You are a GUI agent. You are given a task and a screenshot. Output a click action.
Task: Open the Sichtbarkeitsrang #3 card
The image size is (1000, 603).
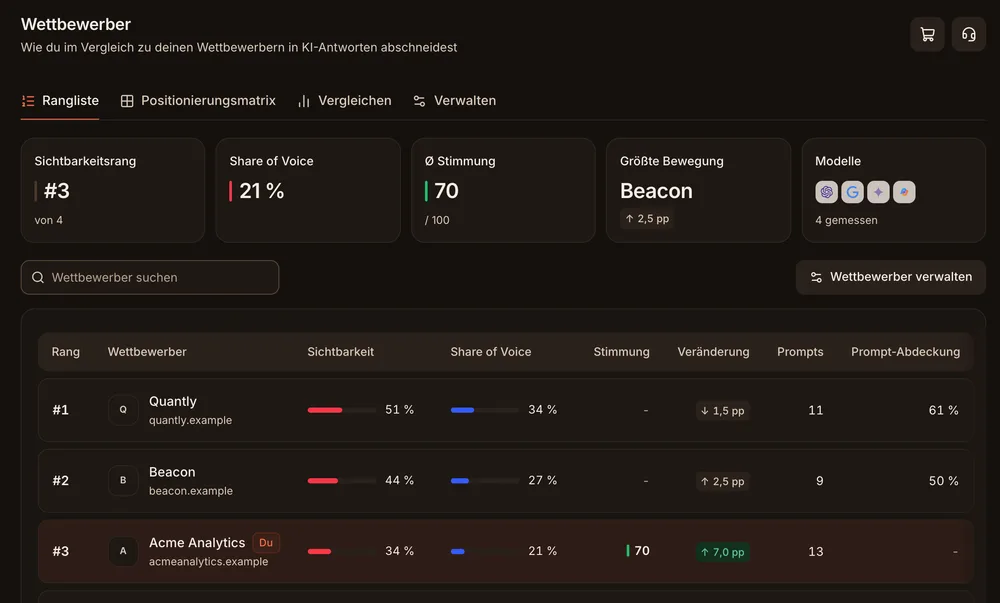pos(113,190)
